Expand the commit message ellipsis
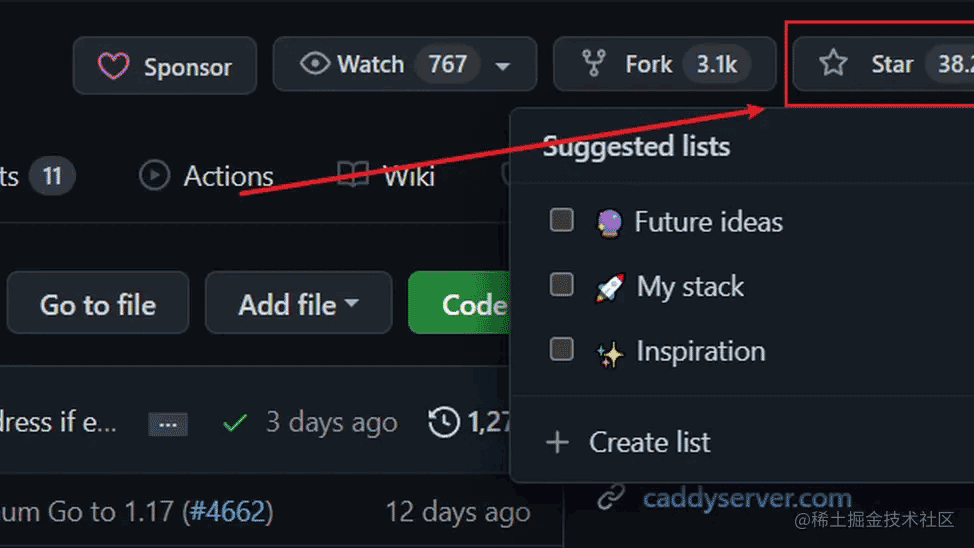The image size is (974, 548). 168,424
